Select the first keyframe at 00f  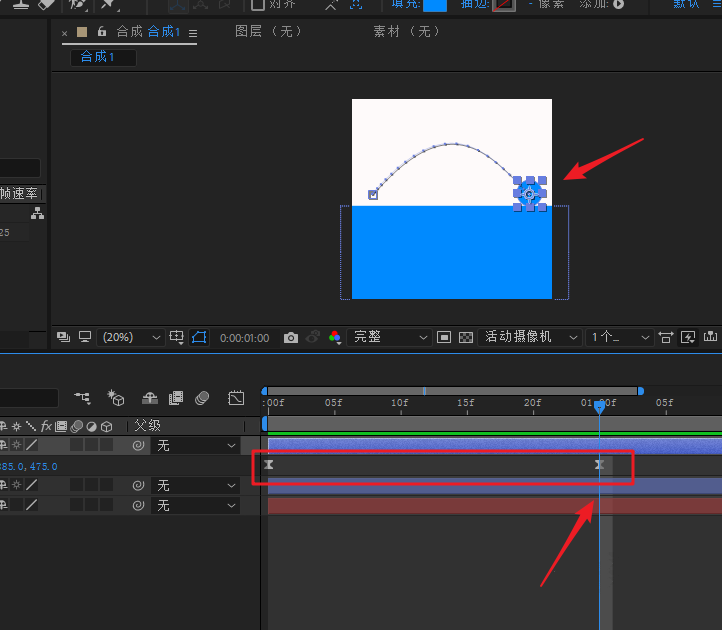pos(269,465)
